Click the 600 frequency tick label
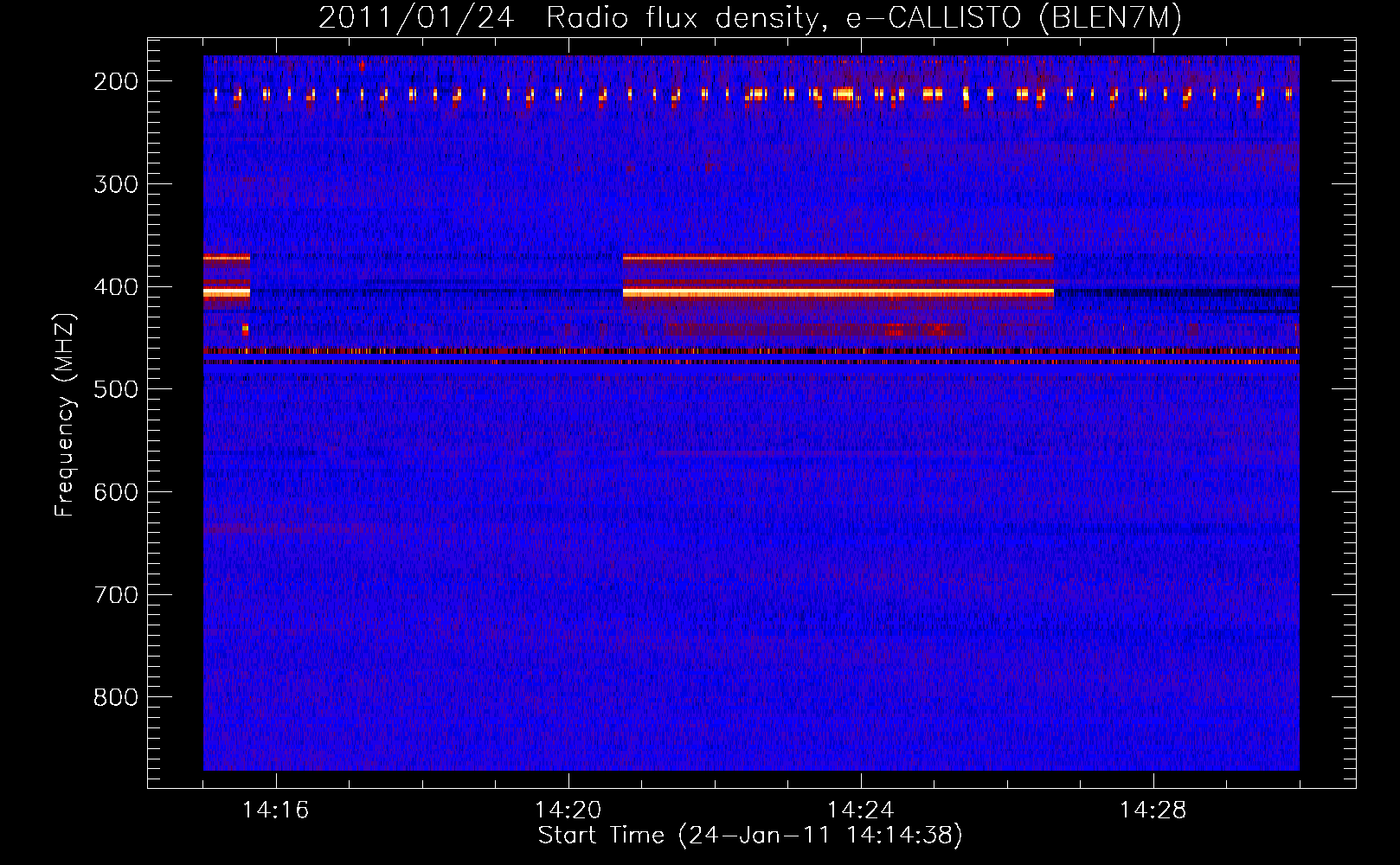1400x865 pixels. 115,492
